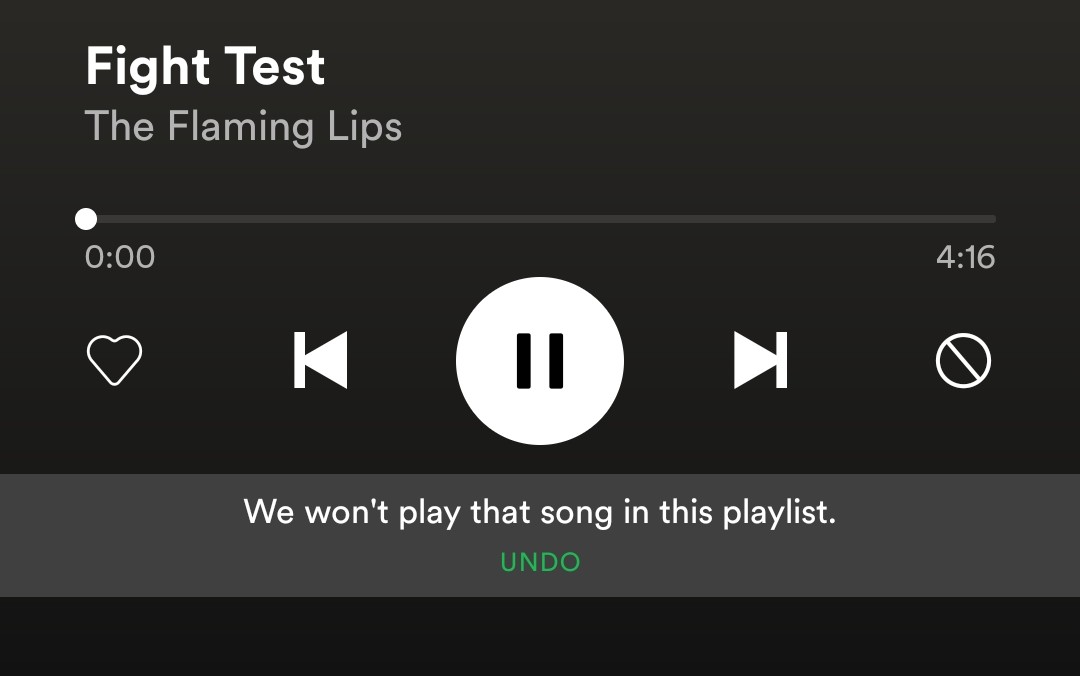
Task: Seek to the far right end of progress bar
Action: pos(992,219)
